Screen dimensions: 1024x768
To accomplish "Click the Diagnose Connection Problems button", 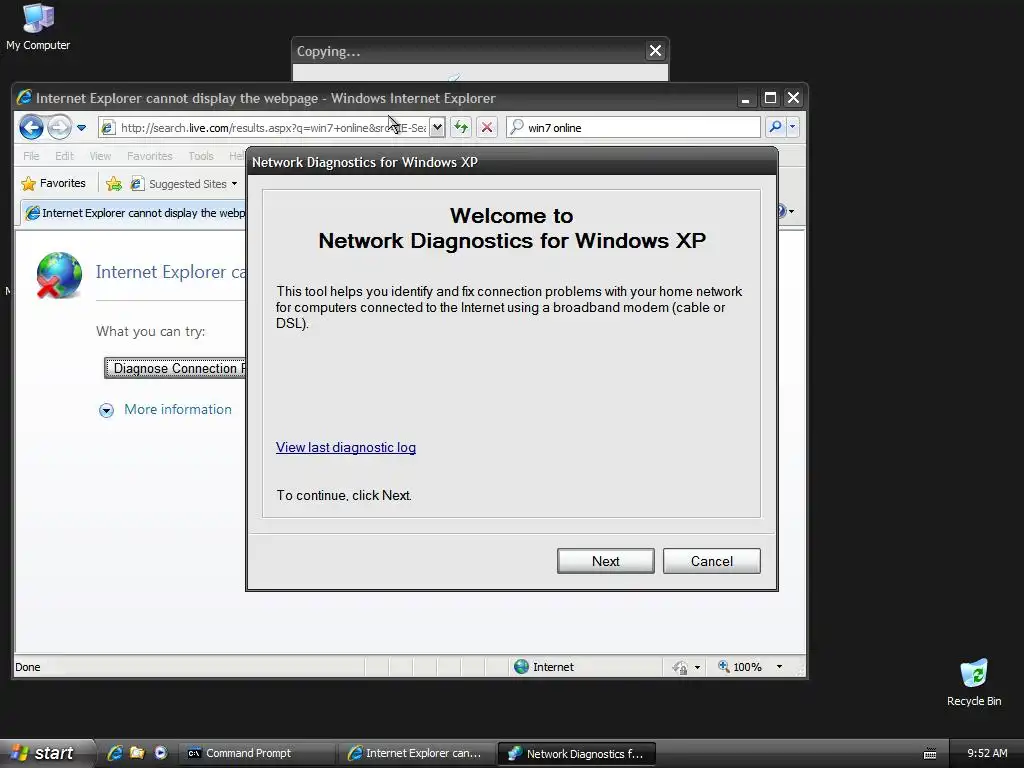I will [175, 368].
